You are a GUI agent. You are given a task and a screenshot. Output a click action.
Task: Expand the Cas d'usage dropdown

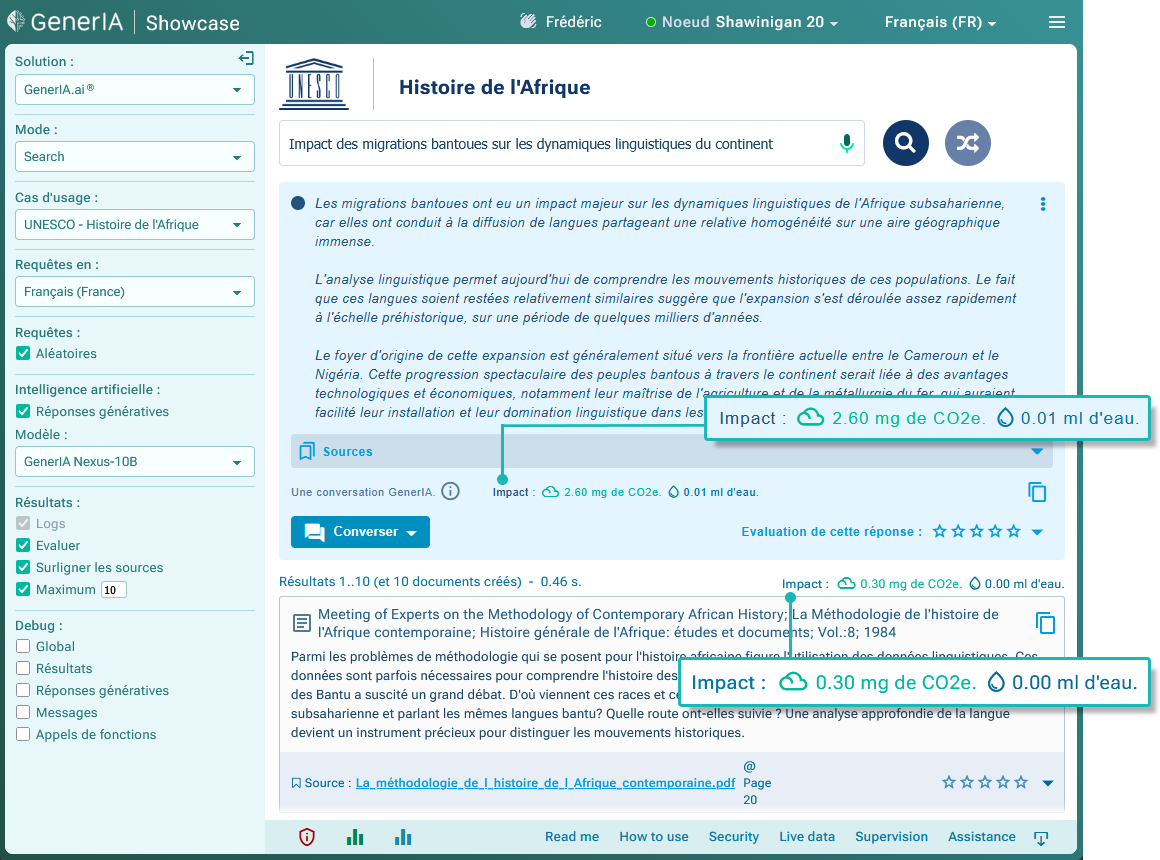coord(135,225)
